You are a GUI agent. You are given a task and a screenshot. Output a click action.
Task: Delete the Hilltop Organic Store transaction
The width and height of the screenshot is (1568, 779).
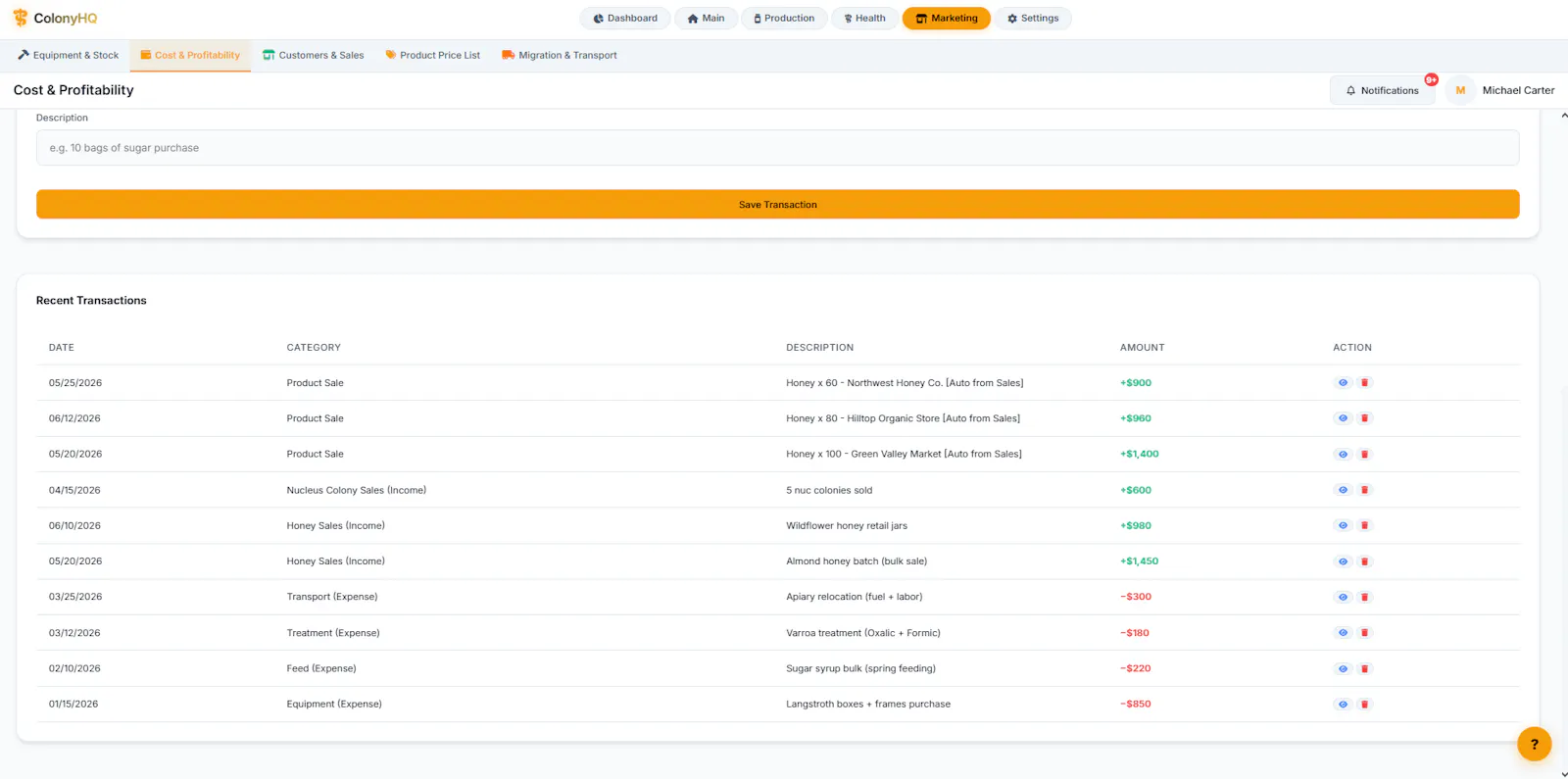(1364, 418)
